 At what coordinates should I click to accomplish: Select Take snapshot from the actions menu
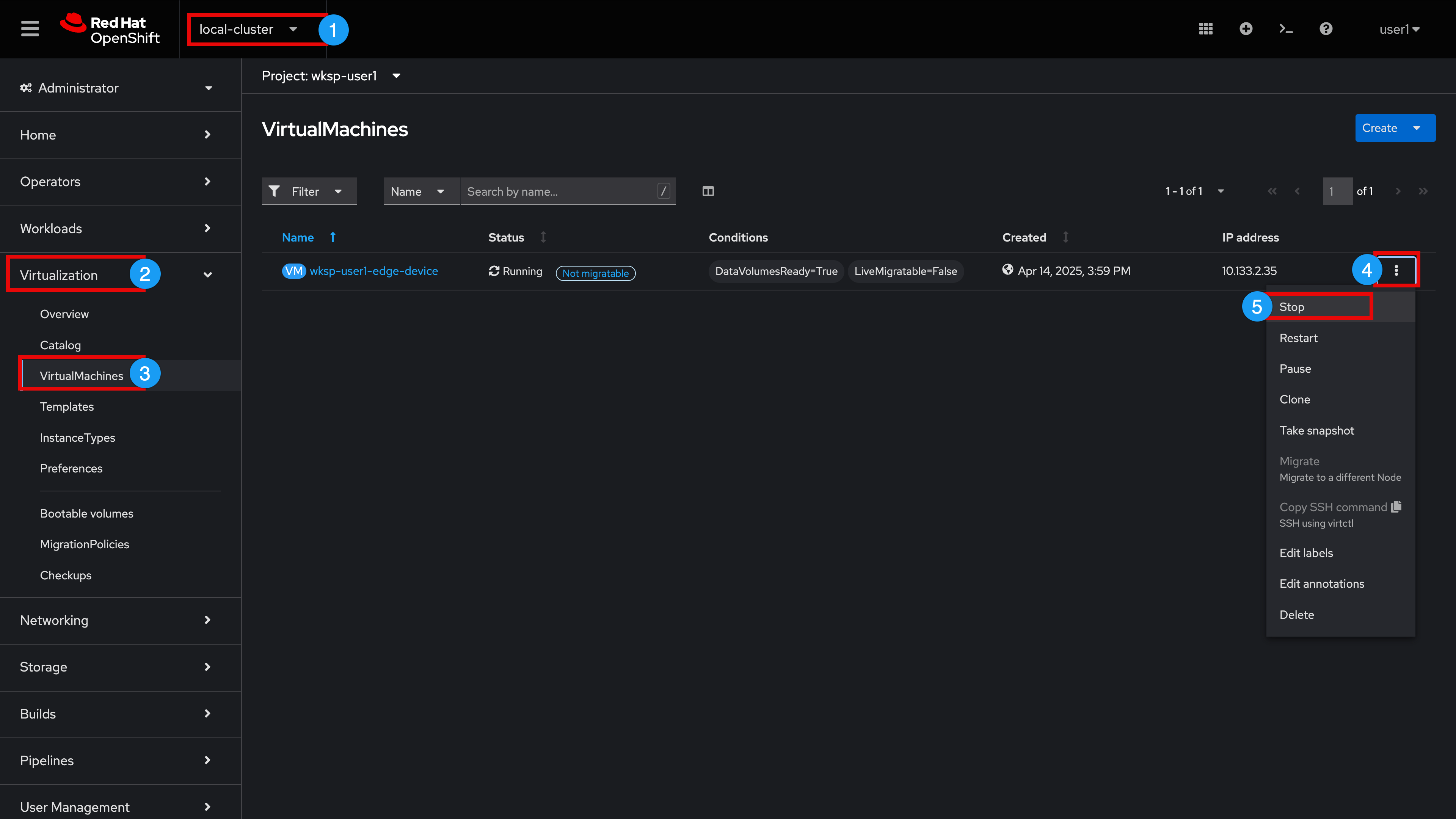(1340, 430)
